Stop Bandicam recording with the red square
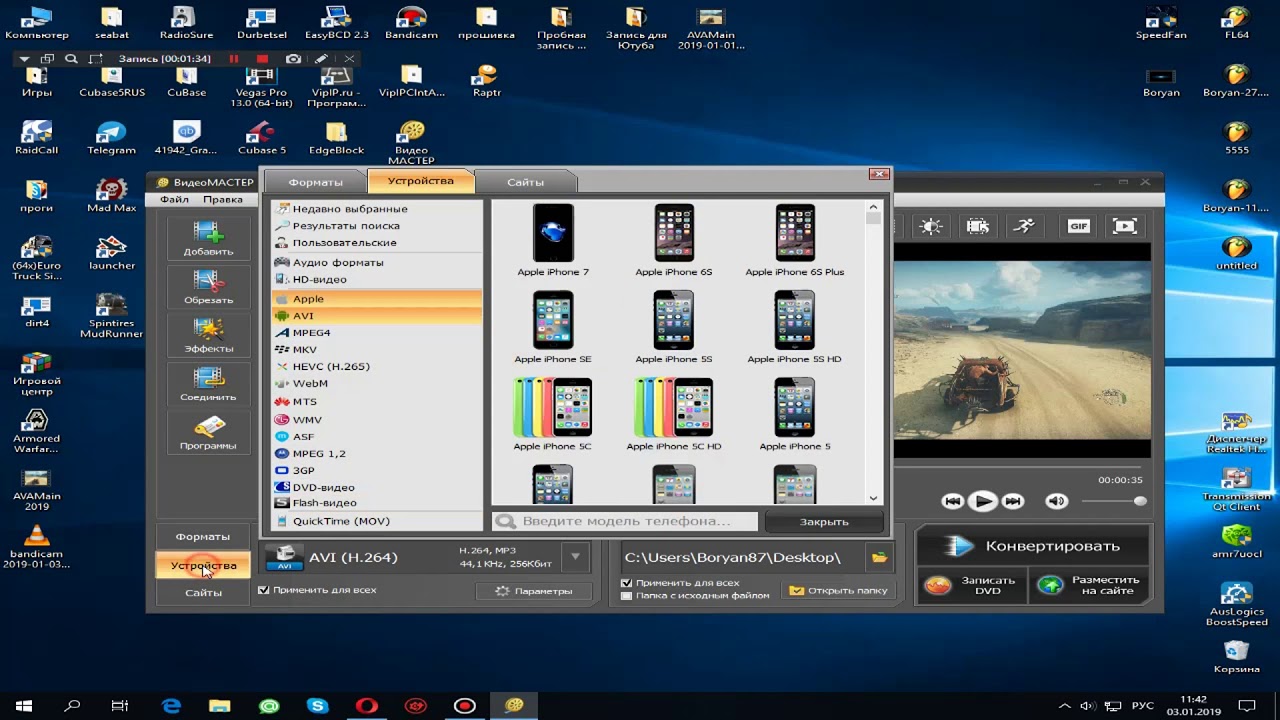 tap(263, 59)
